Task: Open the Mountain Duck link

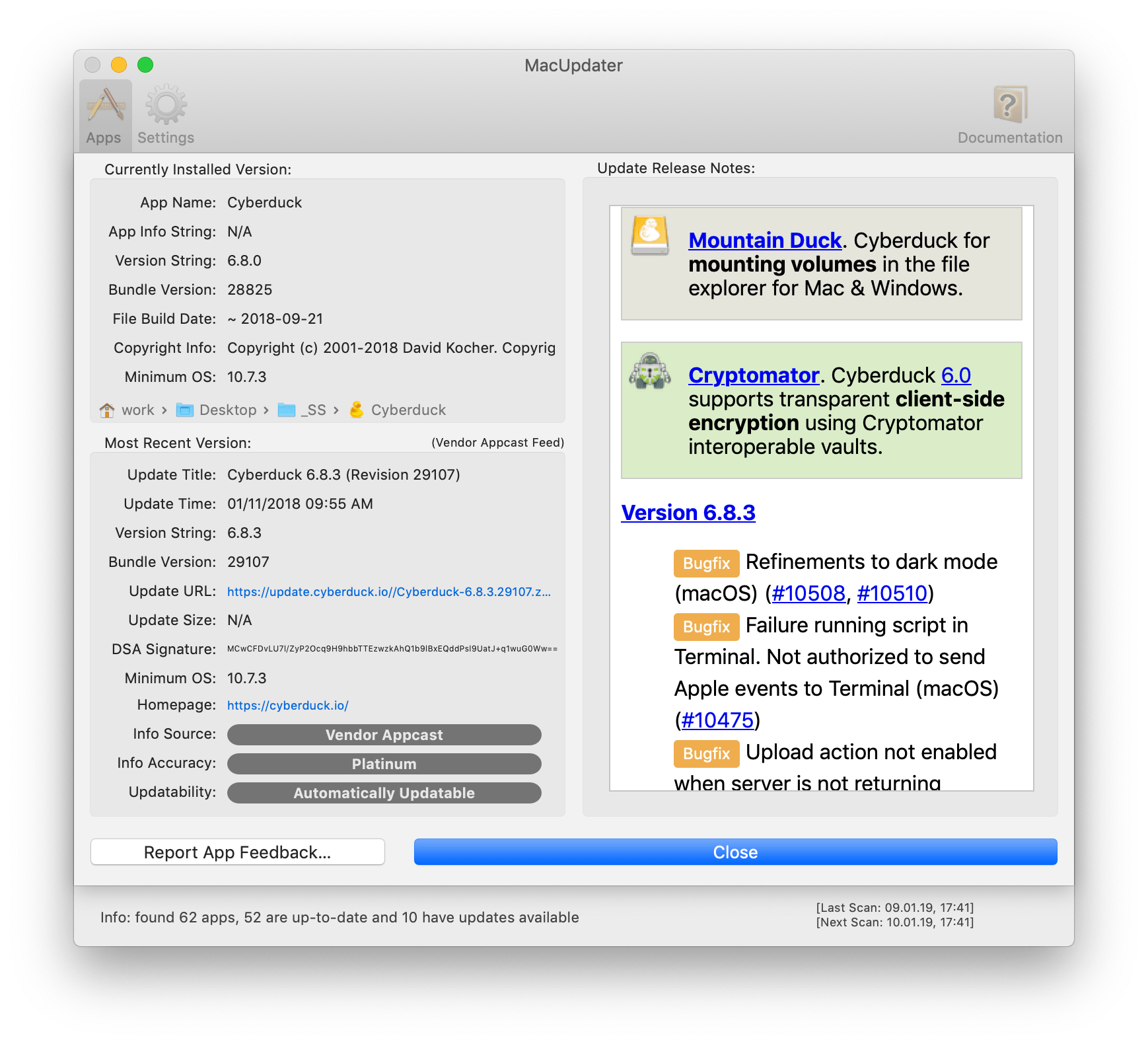Action: (x=765, y=241)
